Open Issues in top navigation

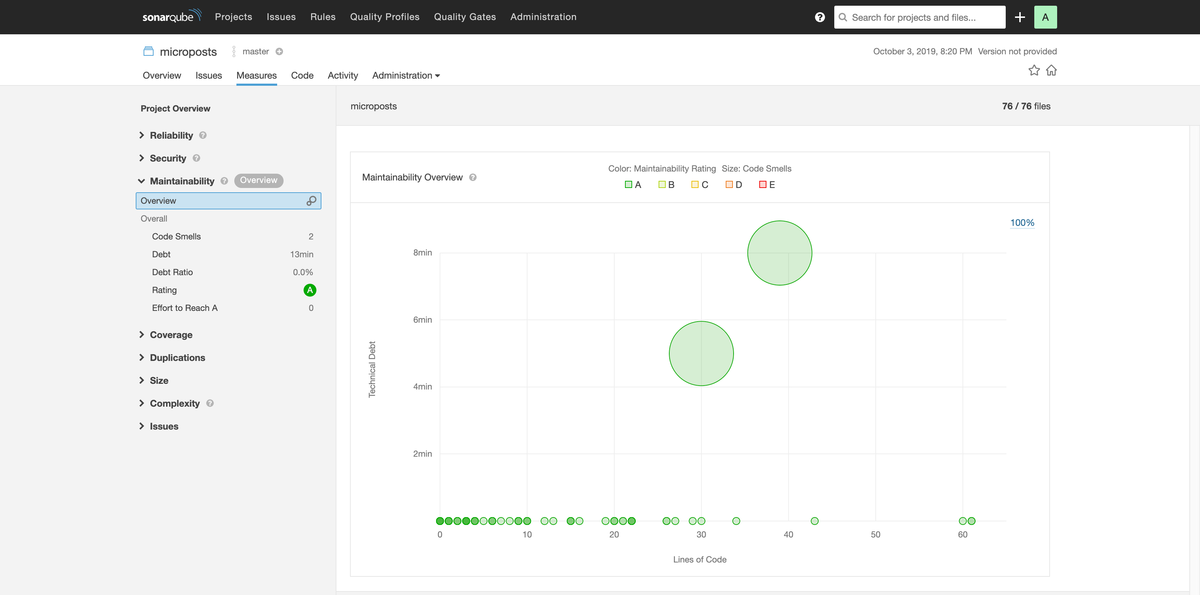point(281,17)
